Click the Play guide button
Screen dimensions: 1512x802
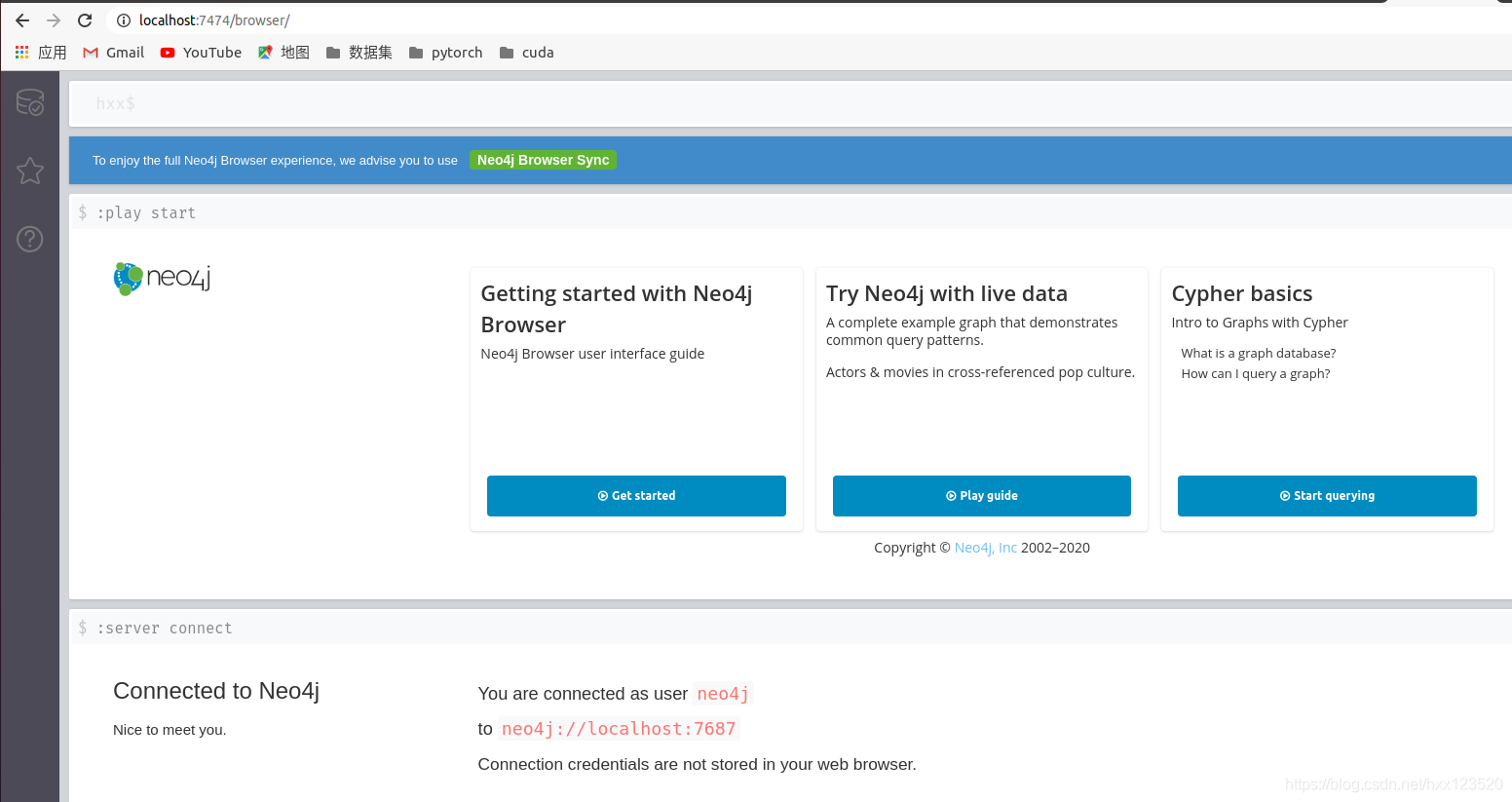coord(982,496)
